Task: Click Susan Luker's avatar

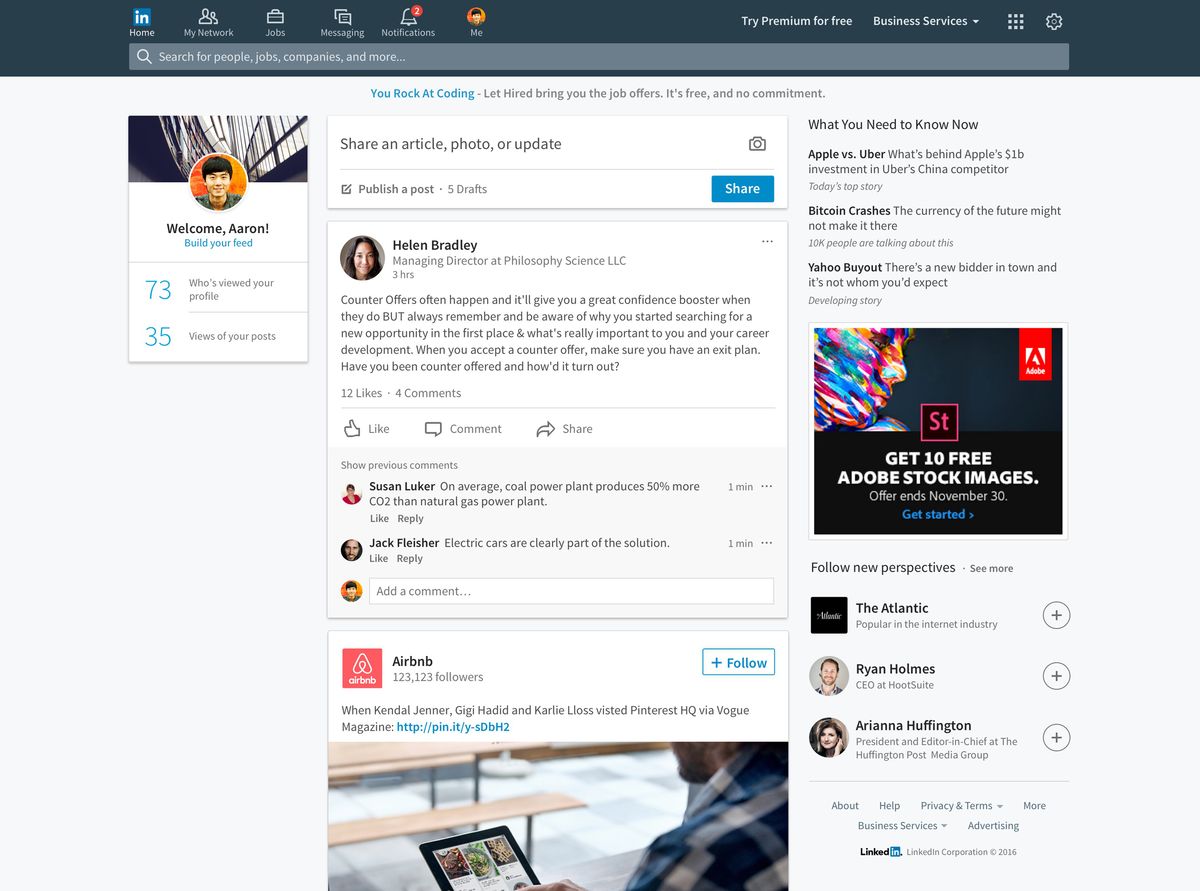Action: [351, 493]
